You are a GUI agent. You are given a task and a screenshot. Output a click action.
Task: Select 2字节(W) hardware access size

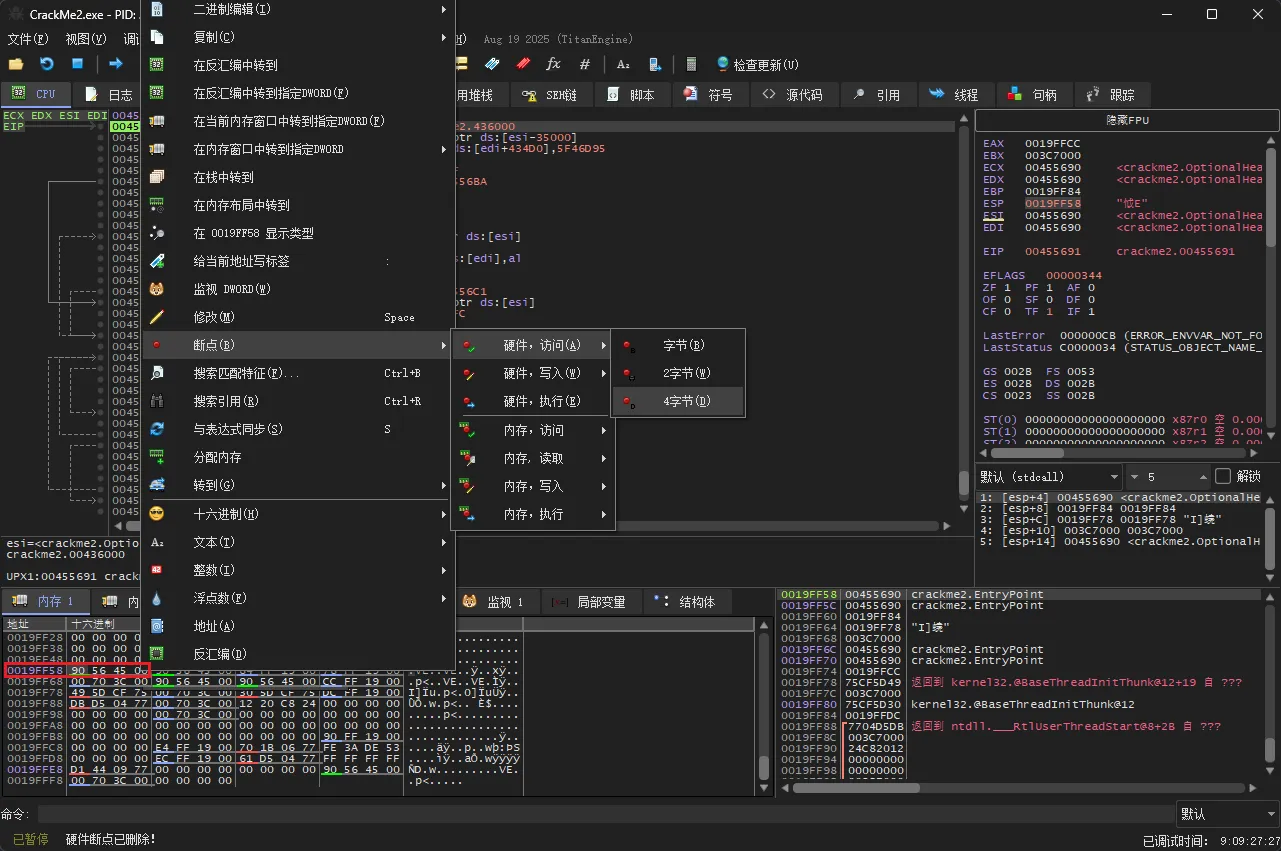click(x=678, y=373)
